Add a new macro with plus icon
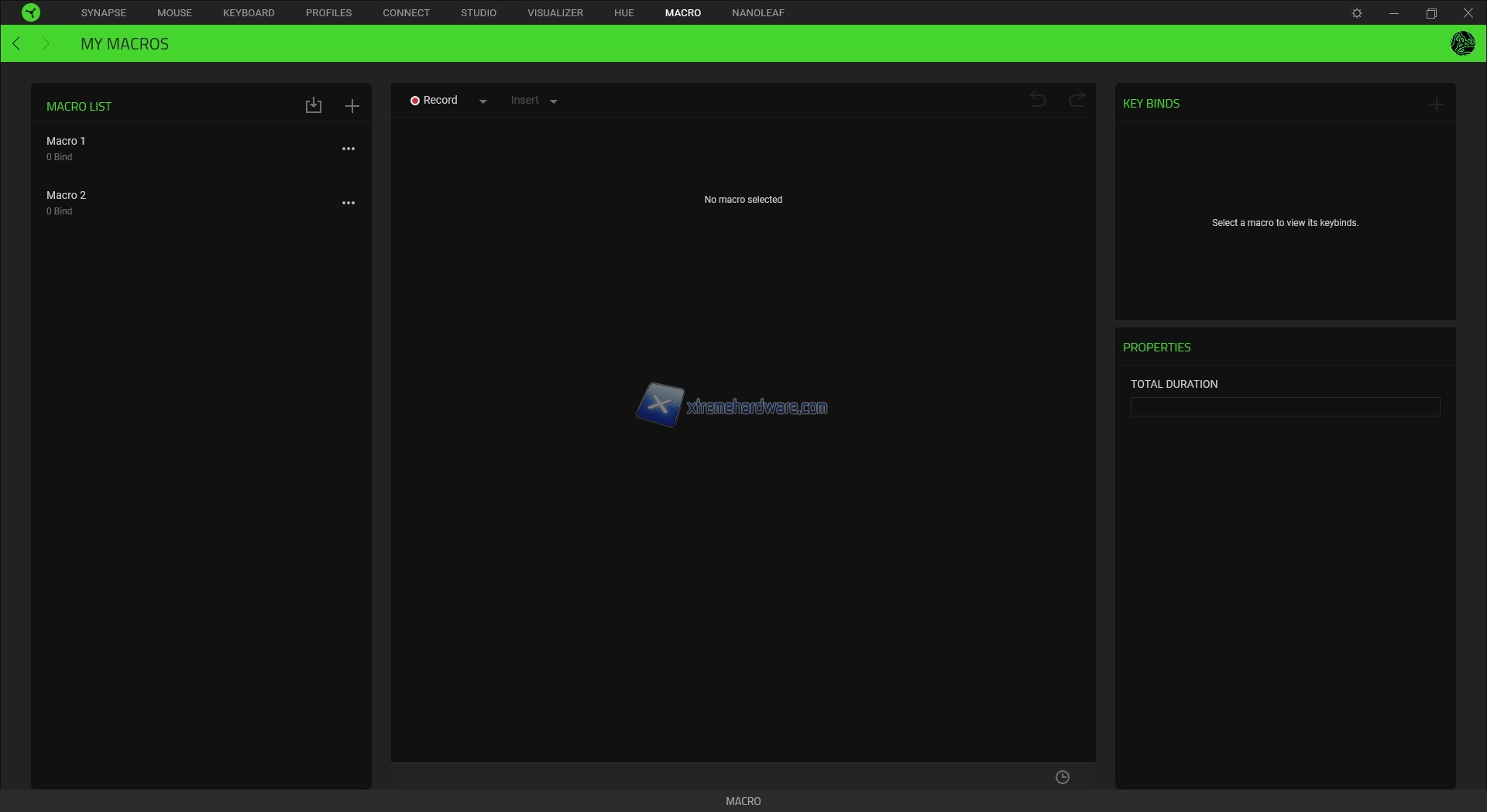This screenshot has width=1487, height=812. (x=352, y=106)
